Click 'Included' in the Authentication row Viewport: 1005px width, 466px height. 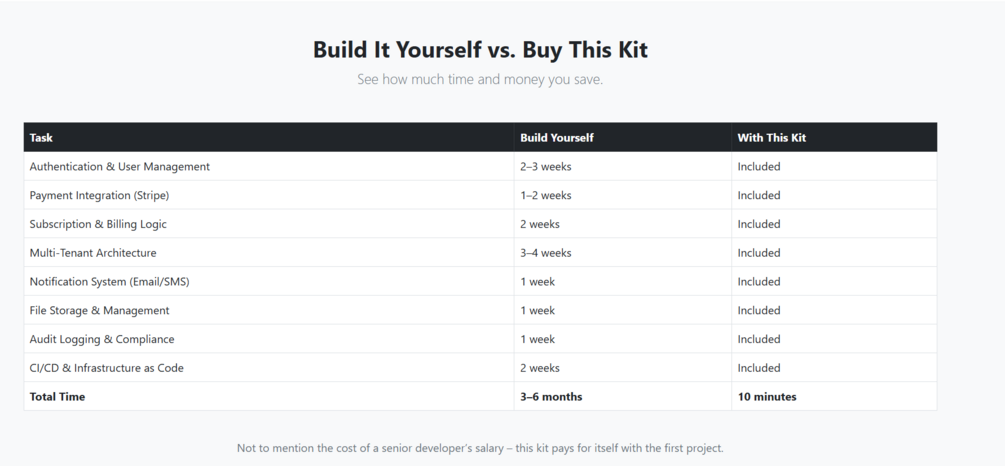[x=759, y=167]
